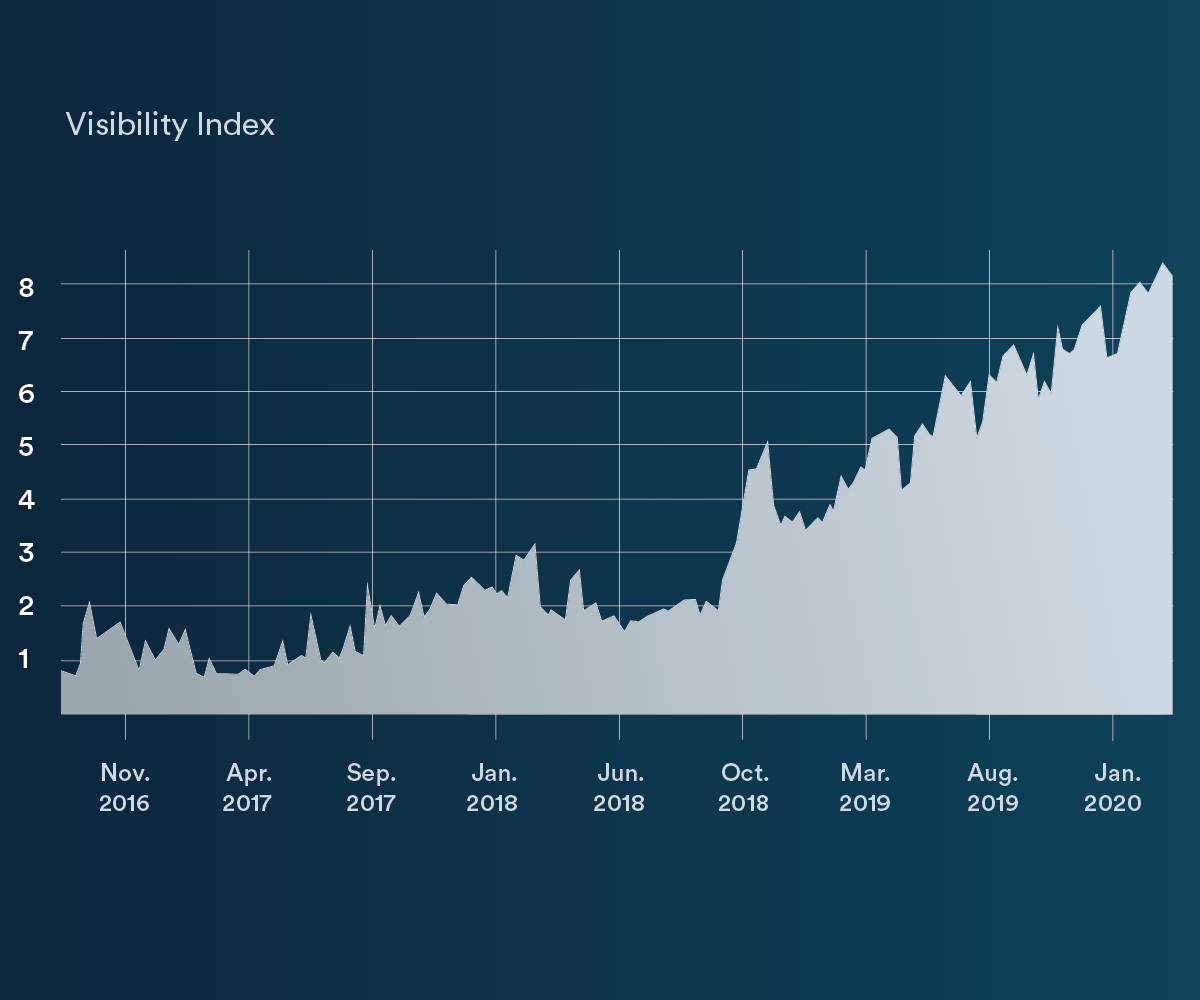Pick the y-axis value 3
Image resolution: width=1200 pixels, height=1000 pixels.
(x=27, y=553)
